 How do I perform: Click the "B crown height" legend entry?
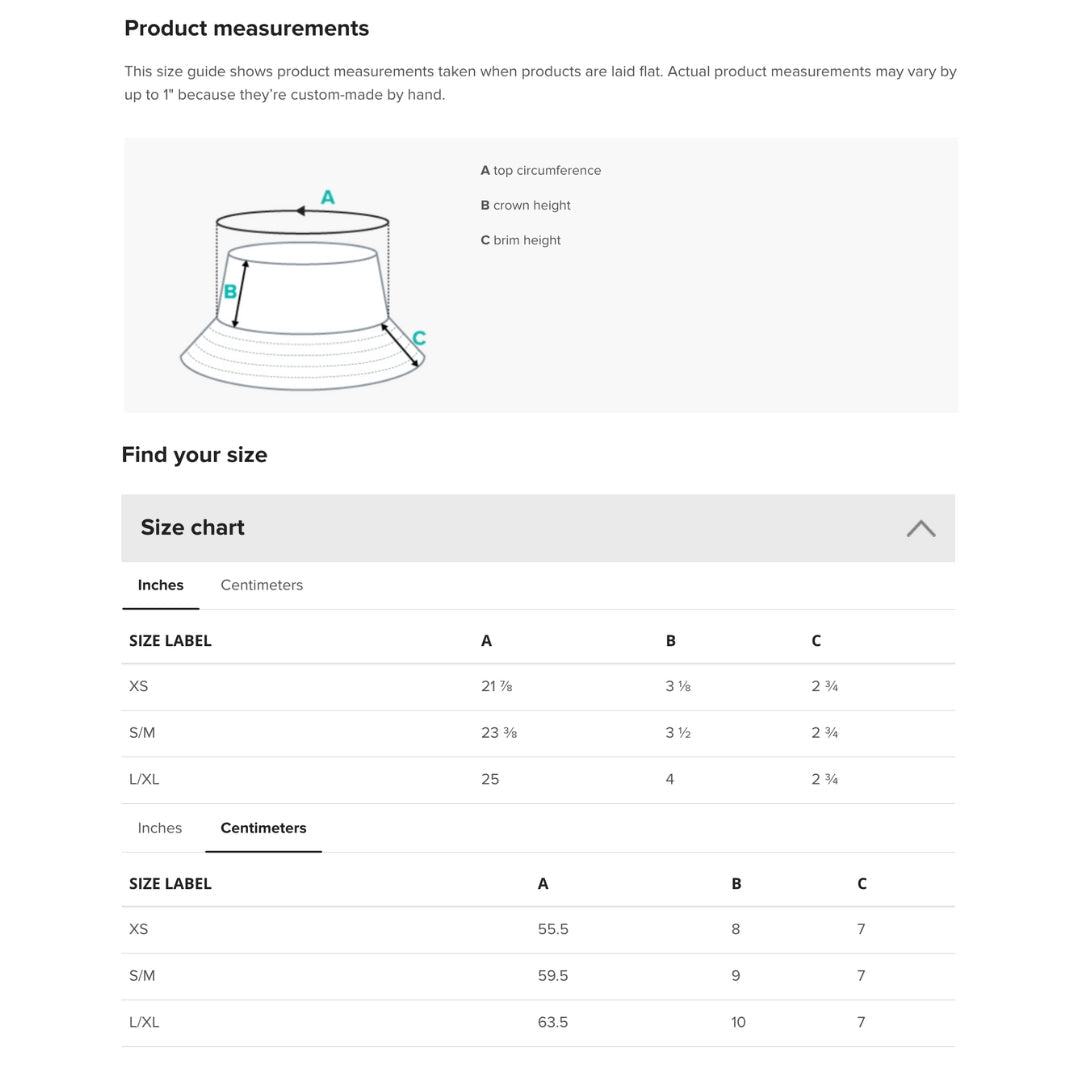525,206
